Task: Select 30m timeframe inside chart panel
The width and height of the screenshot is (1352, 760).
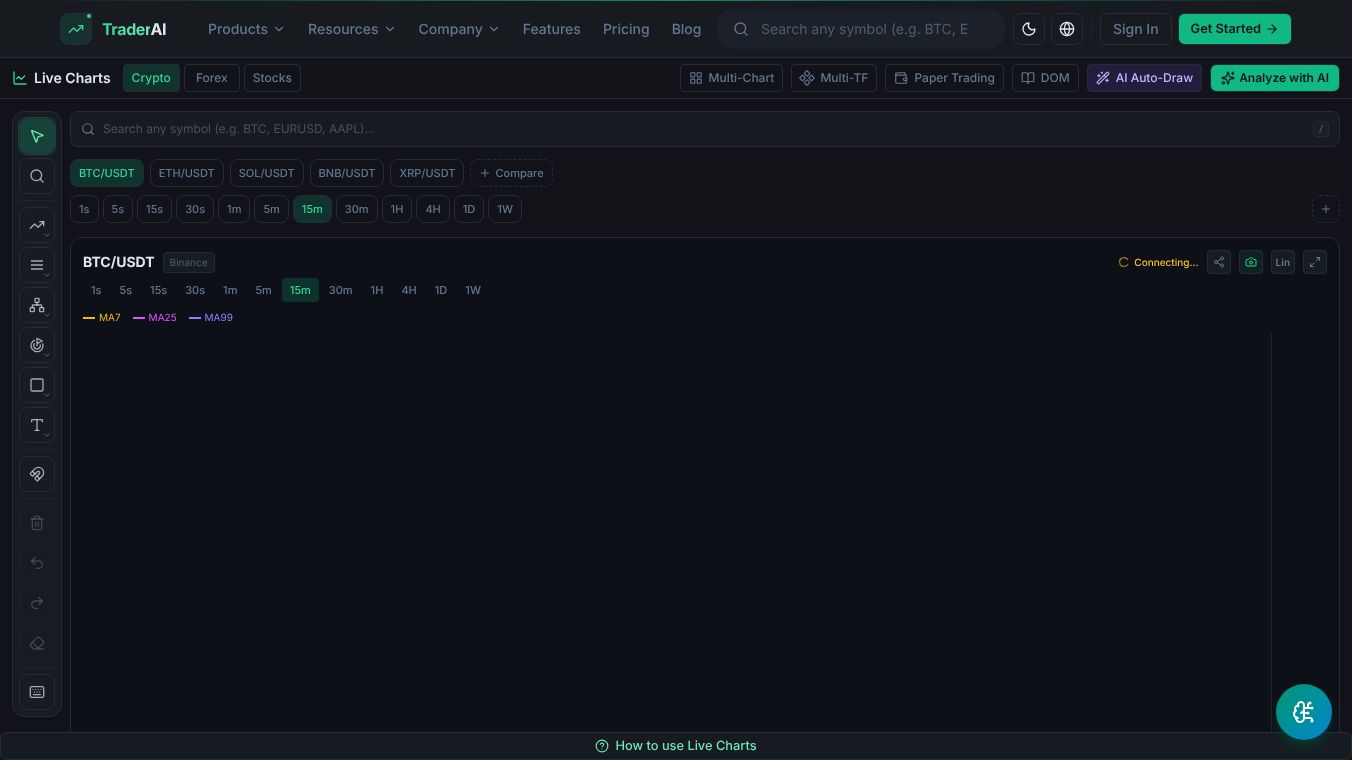Action: click(x=341, y=290)
